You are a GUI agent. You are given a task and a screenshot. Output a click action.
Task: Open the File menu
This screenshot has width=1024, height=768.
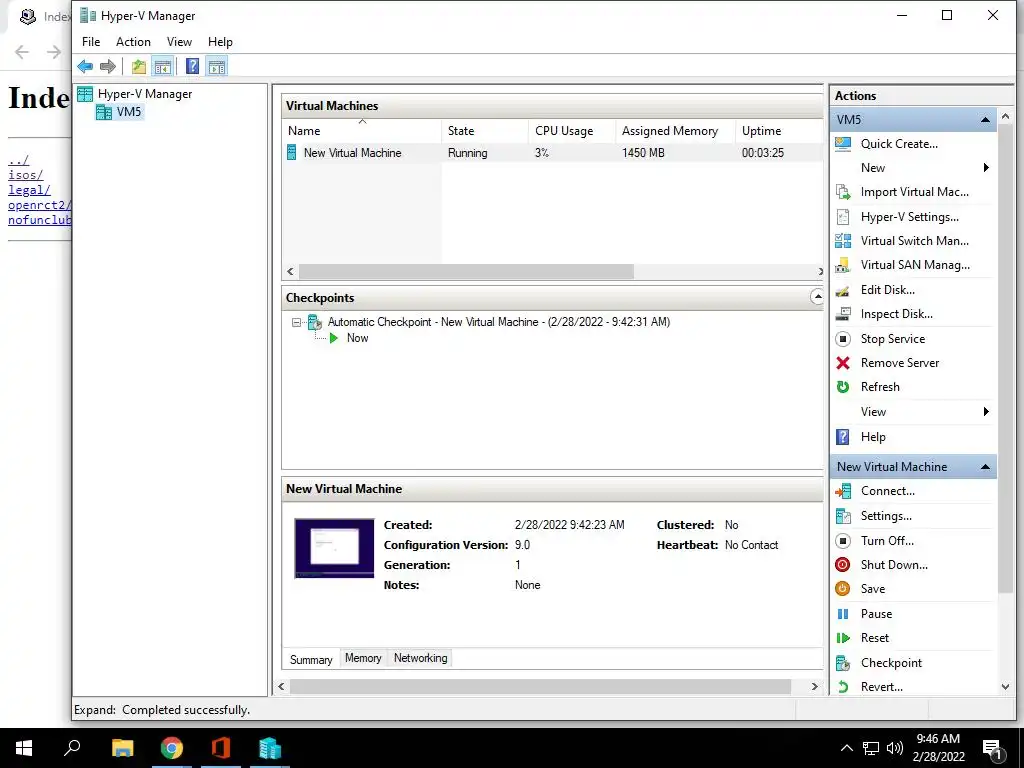pyautogui.click(x=91, y=42)
